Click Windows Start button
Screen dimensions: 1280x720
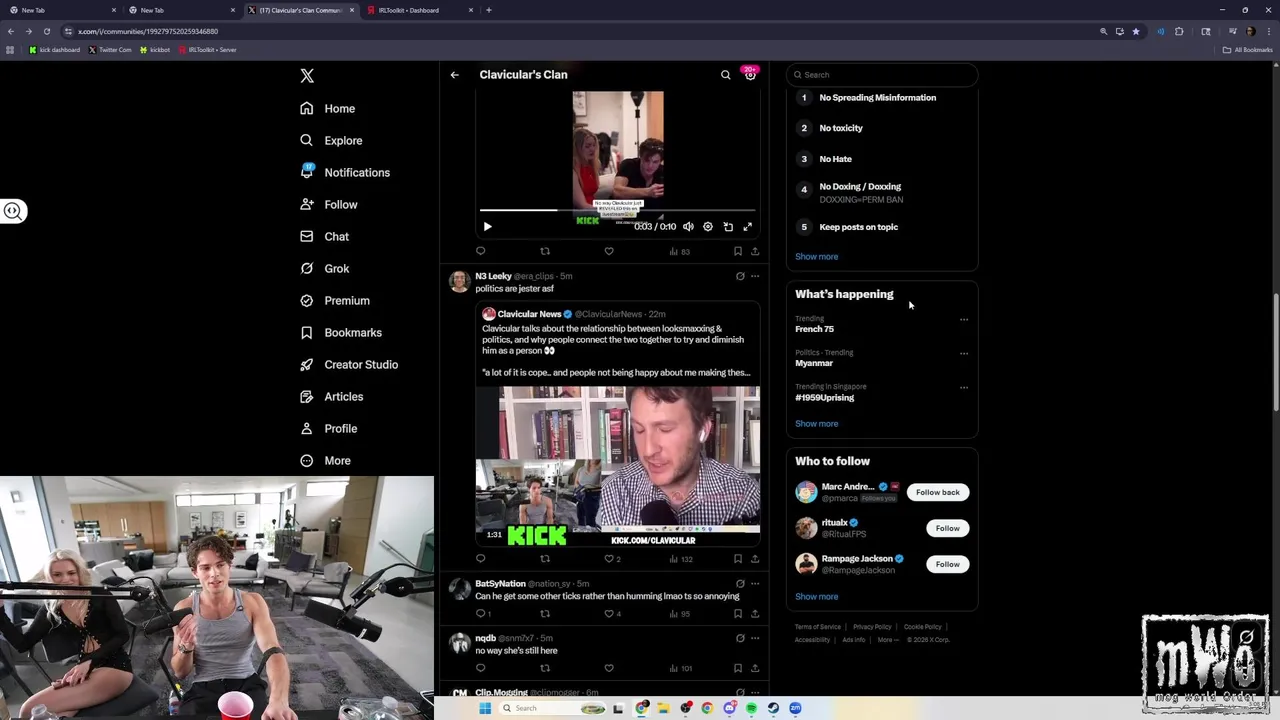point(485,708)
